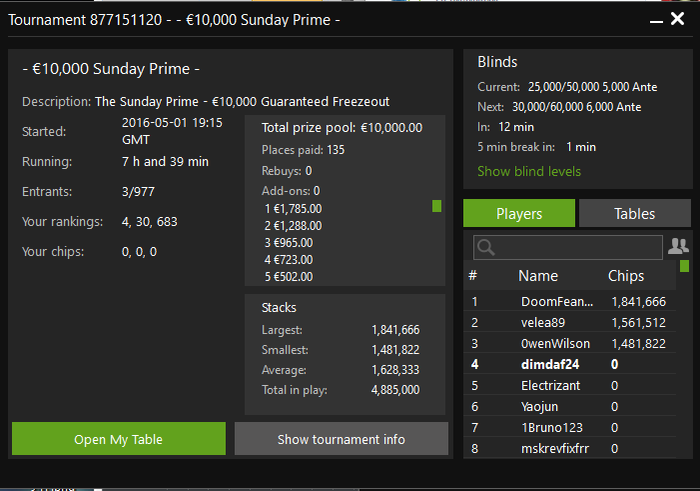
Task: Sort players by rank number column
Action: pos(473,275)
